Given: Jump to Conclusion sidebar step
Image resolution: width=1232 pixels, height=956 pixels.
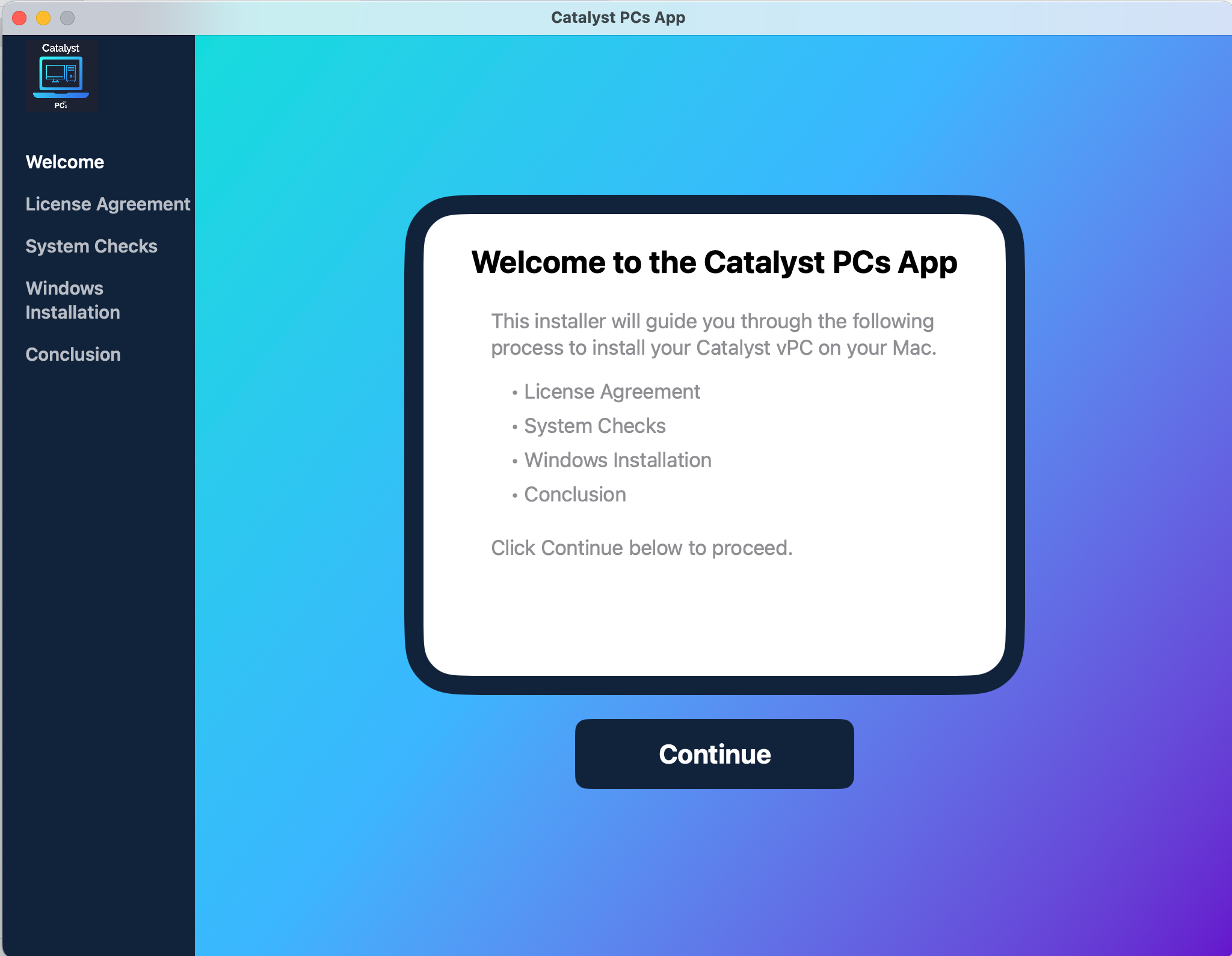Looking at the screenshot, I should [x=73, y=355].
